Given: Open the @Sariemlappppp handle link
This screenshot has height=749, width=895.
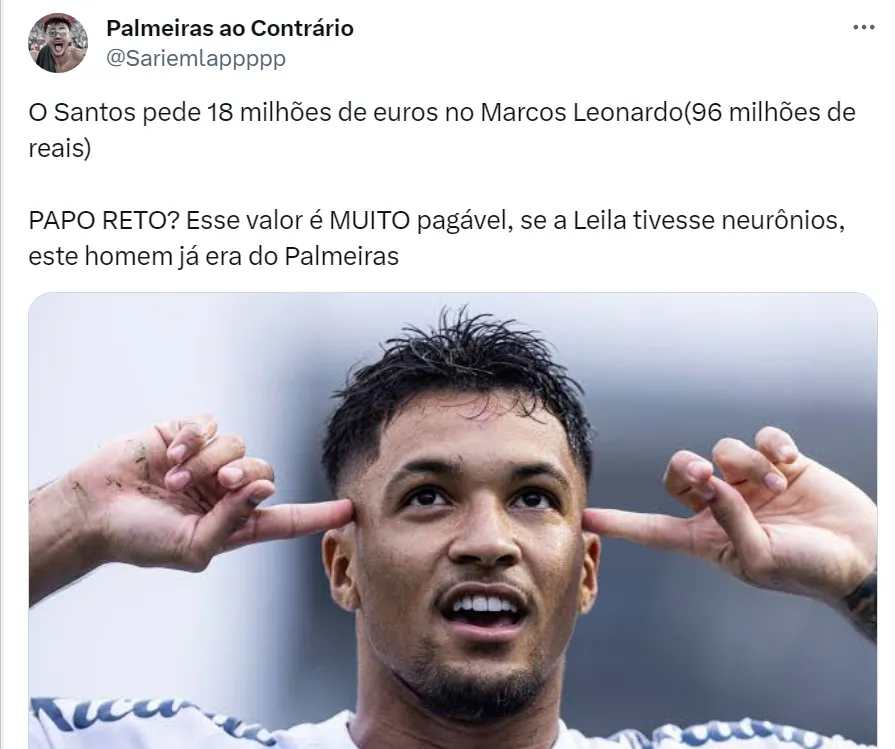Looking at the screenshot, I should [x=196, y=58].
